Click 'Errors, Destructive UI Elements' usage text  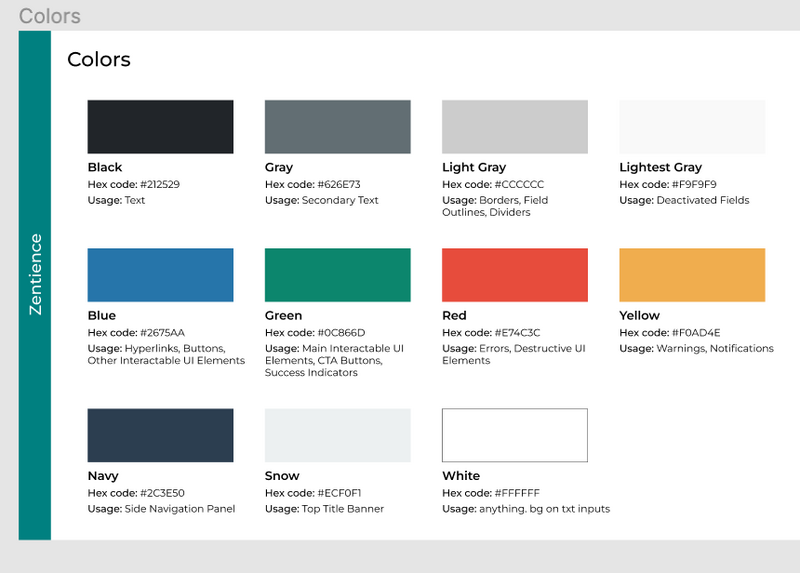[x=514, y=354]
